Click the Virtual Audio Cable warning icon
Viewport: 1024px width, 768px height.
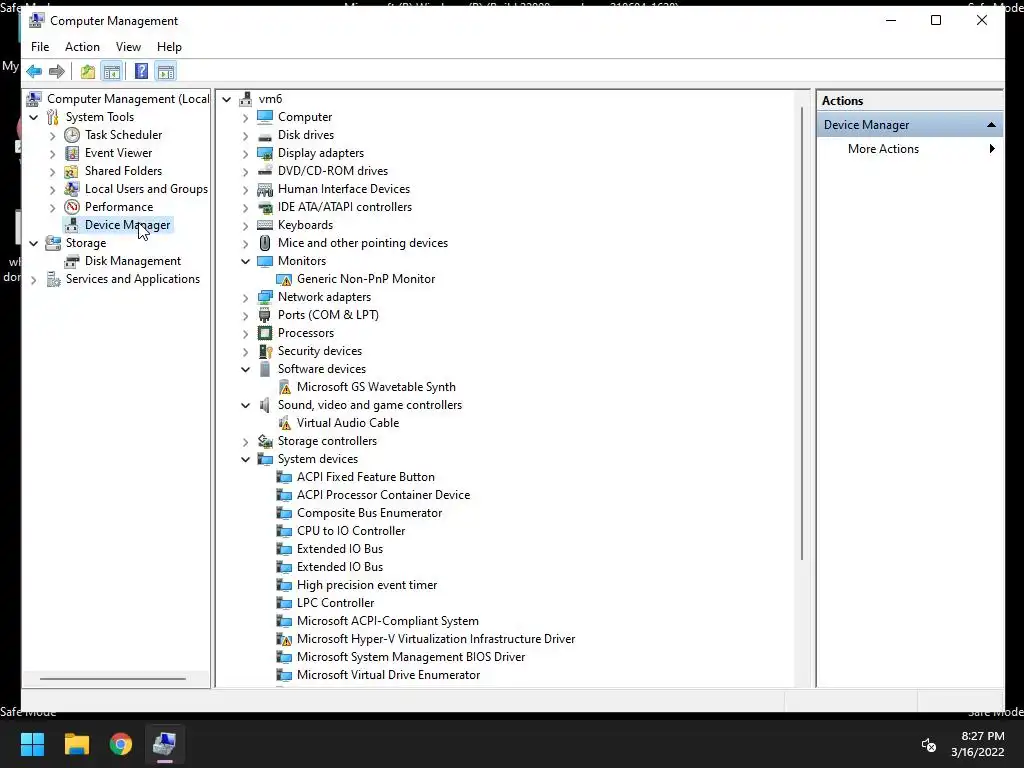click(284, 423)
